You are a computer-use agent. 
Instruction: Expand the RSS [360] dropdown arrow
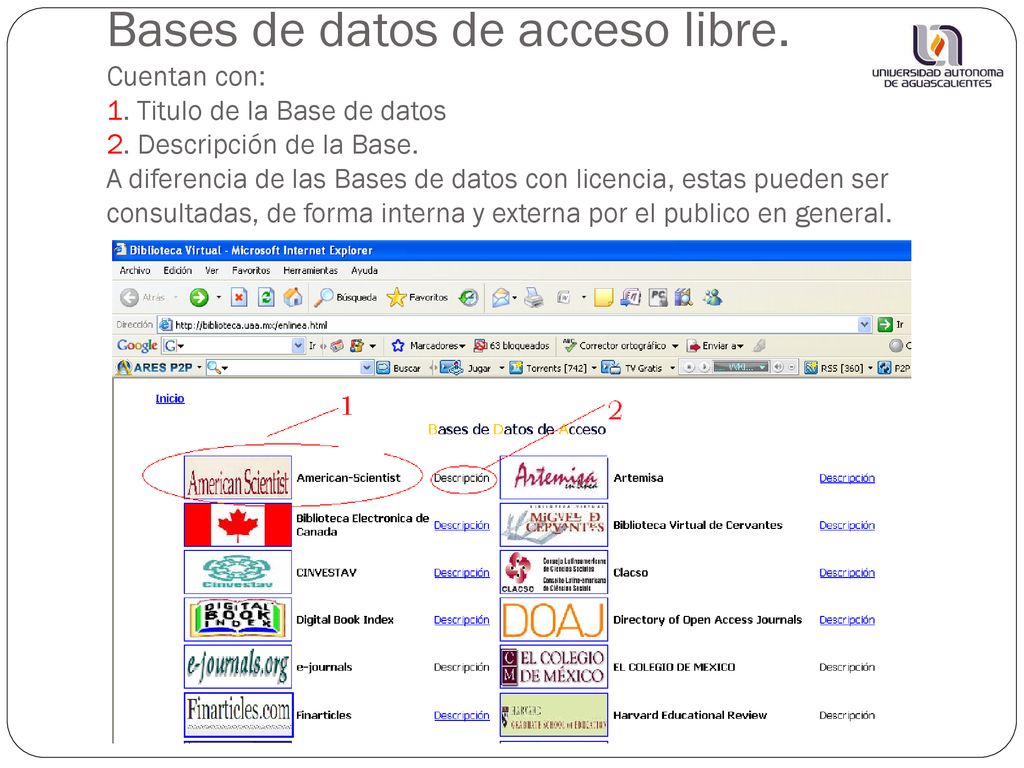[x=871, y=368]
